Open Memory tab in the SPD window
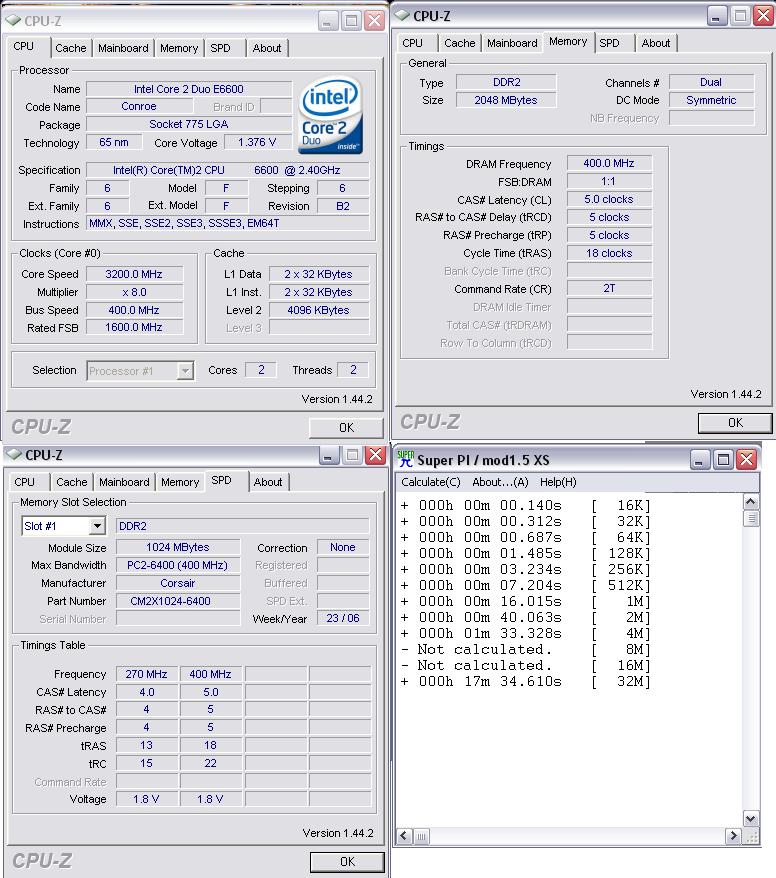Screen dimensions: 776x878 (x=180, y=482)
